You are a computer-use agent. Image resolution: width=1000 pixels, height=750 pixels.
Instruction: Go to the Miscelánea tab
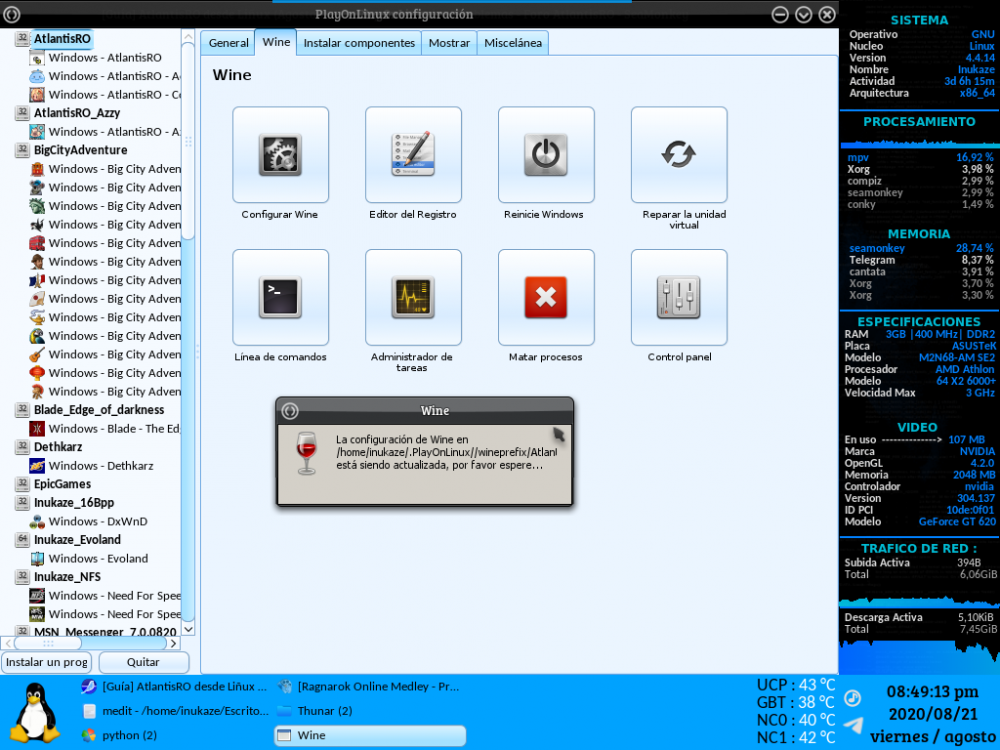coord(513,43)
